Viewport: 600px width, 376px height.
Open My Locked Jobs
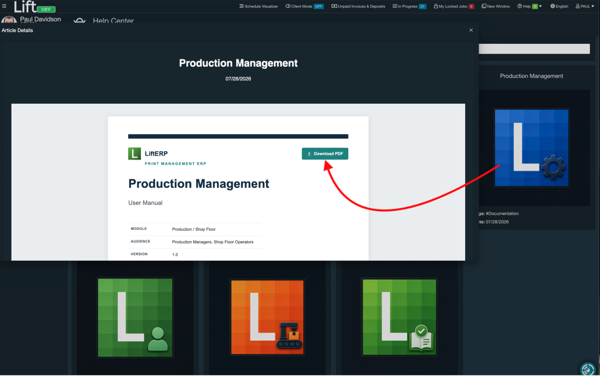pos(454,6)
